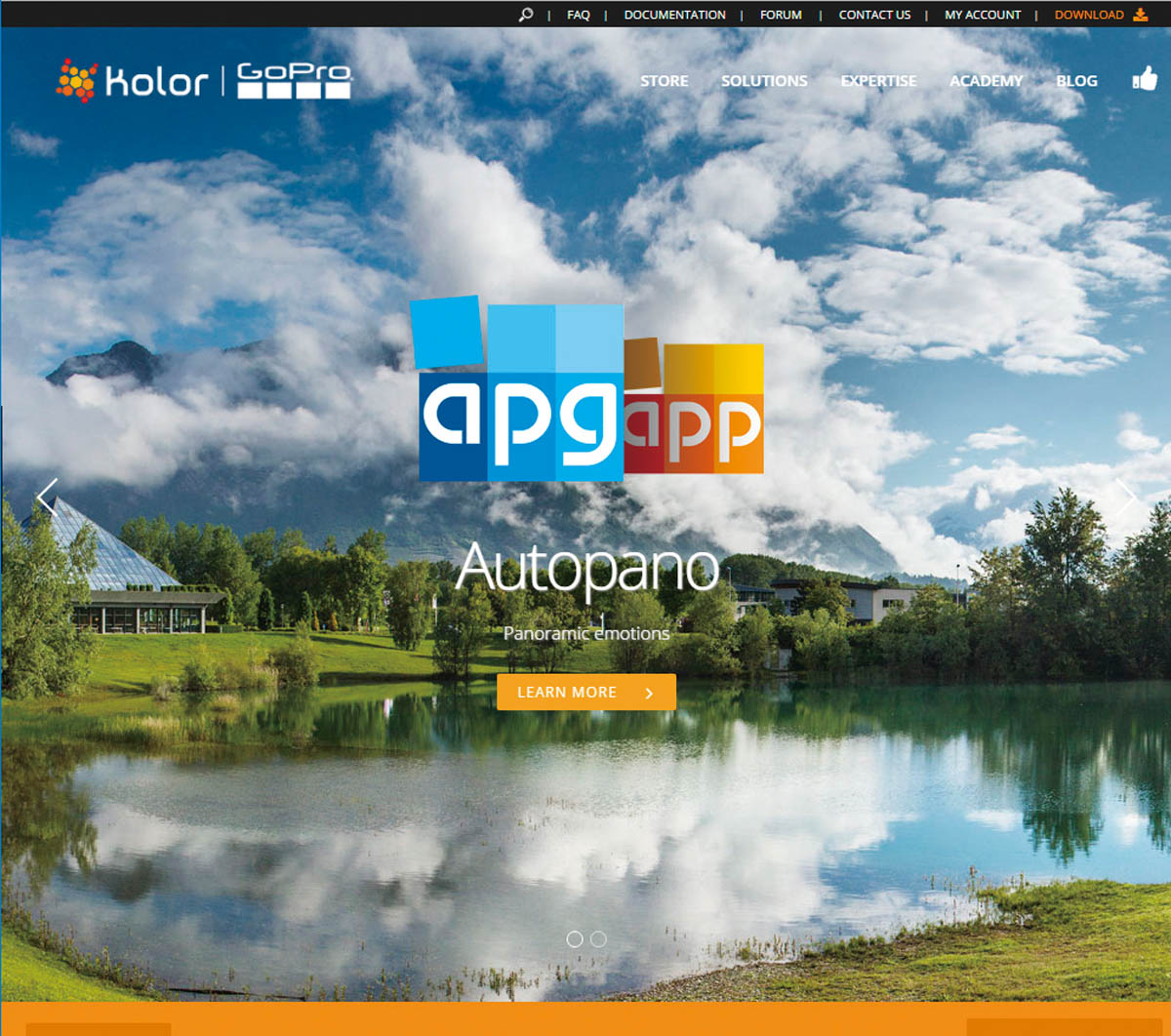This screenshot has width=1171, height=1036.
Task: Click the thumbs-up icon in the navigation bar
Action: pyautogui.click(x=1143, y=79)
